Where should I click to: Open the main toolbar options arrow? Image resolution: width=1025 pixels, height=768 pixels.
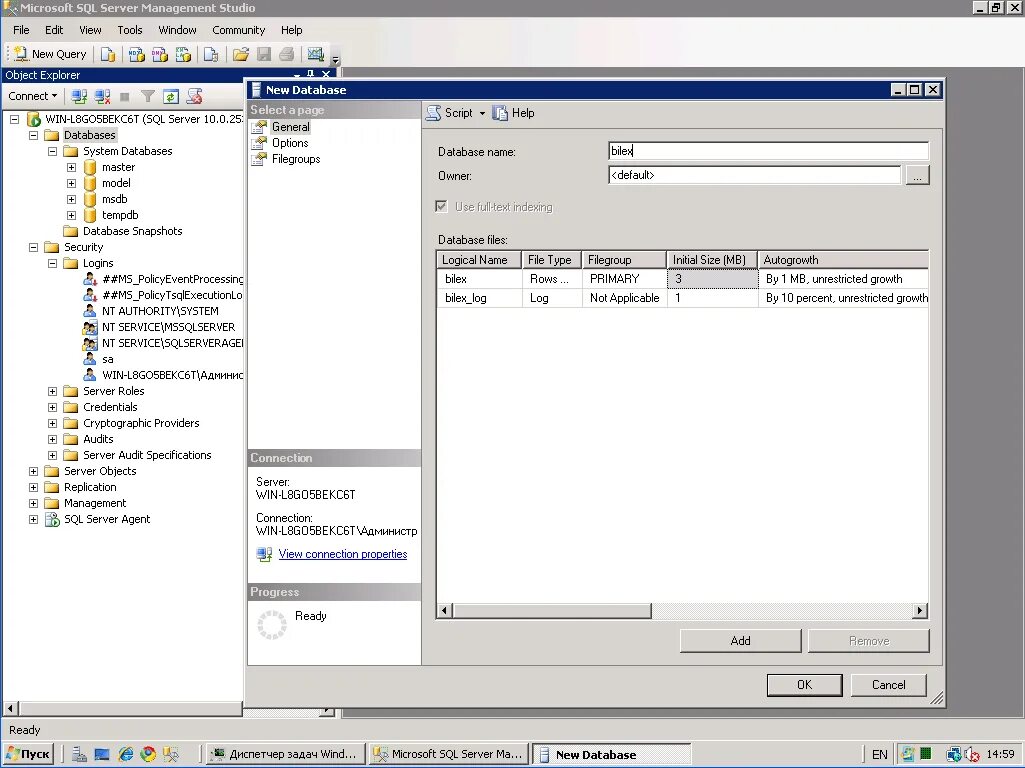pos(335,59)
